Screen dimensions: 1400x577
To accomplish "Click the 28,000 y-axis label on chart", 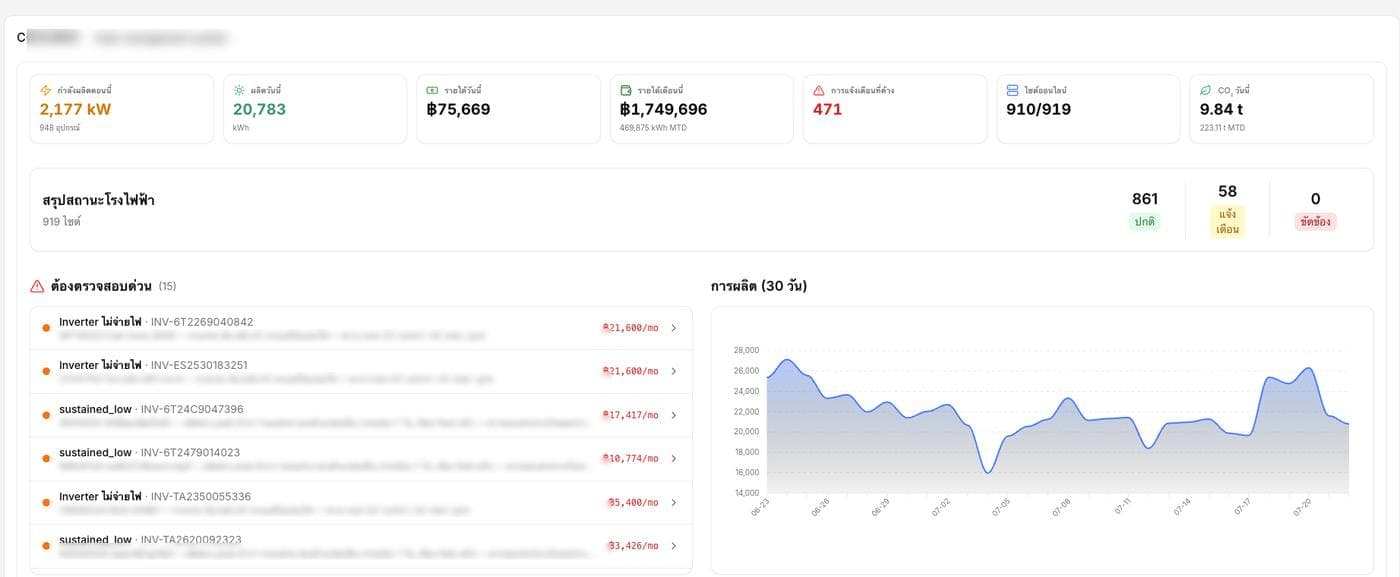I will coord(747,350).
